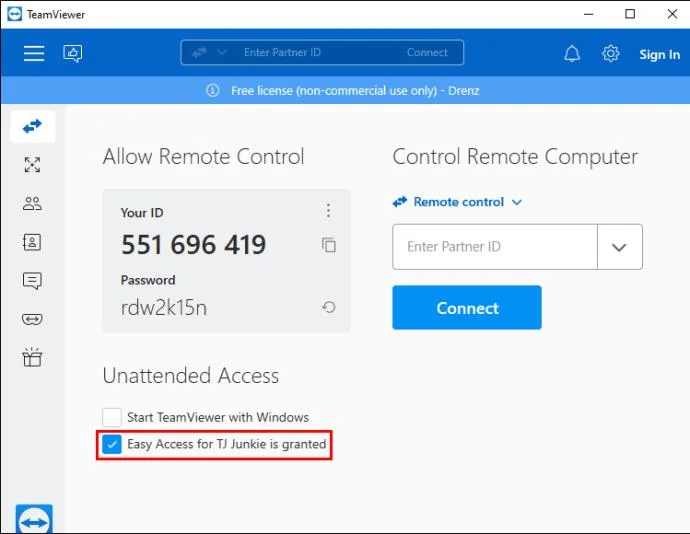Open the hamburger main menu
This screenshot has width=690, height=534.
[34, 53]
